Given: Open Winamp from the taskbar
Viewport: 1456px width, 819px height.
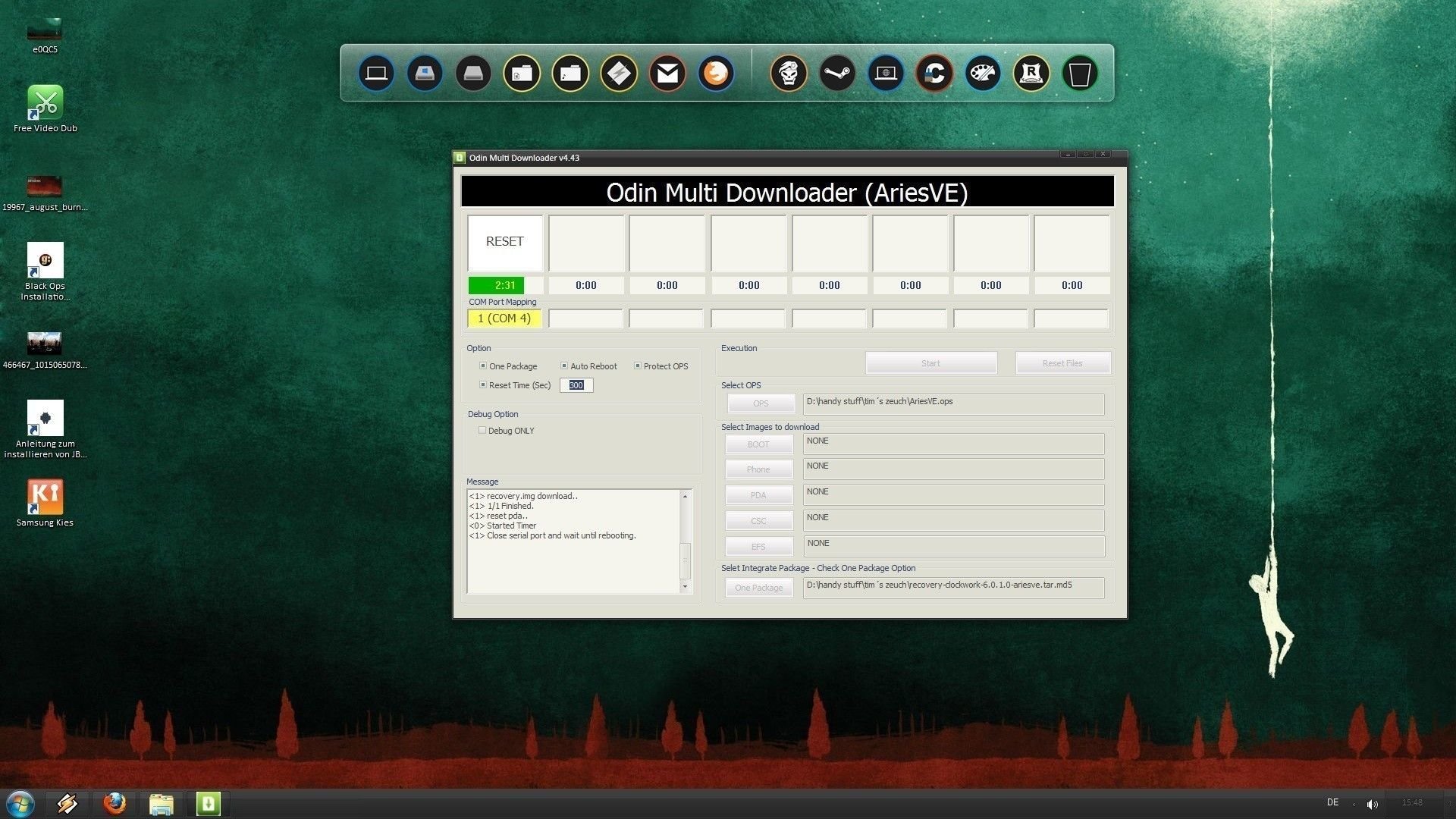Looking at the screenshot, I should 67,804.
